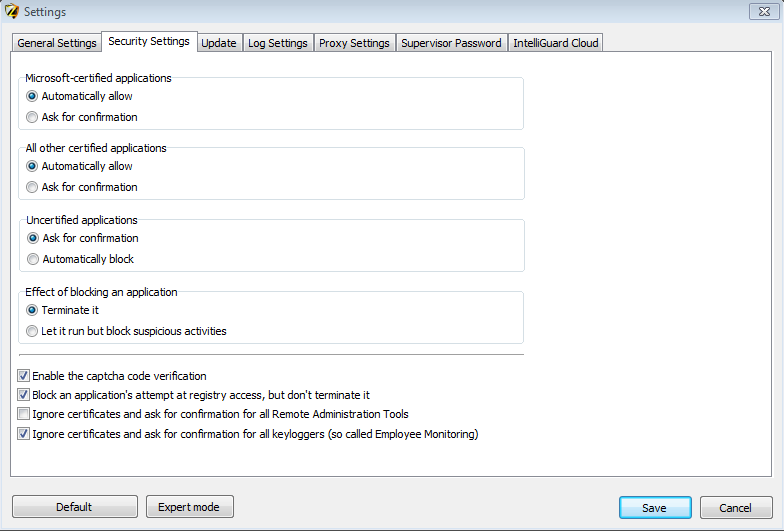Choose Let it run but block suspicious activities
The width and height of the screenshot is (784, 531).
pyautogui.click(x=33, y=331)
